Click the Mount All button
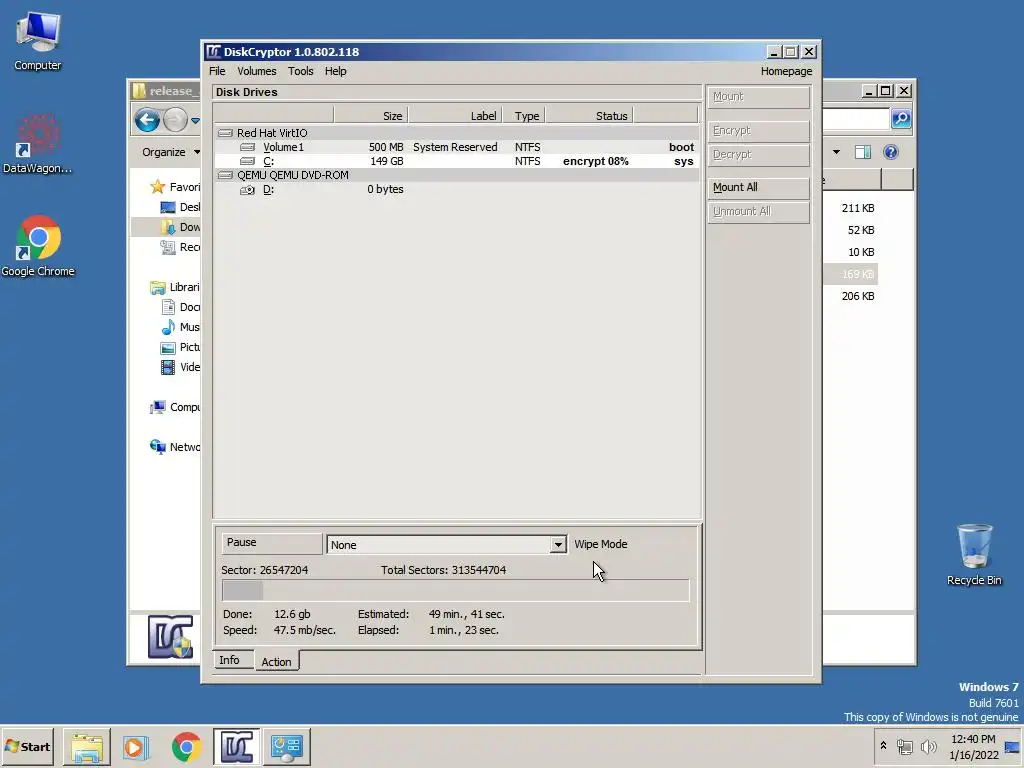Image resolution: width=1024 pixels, height=768 pixels. [759, 187]
